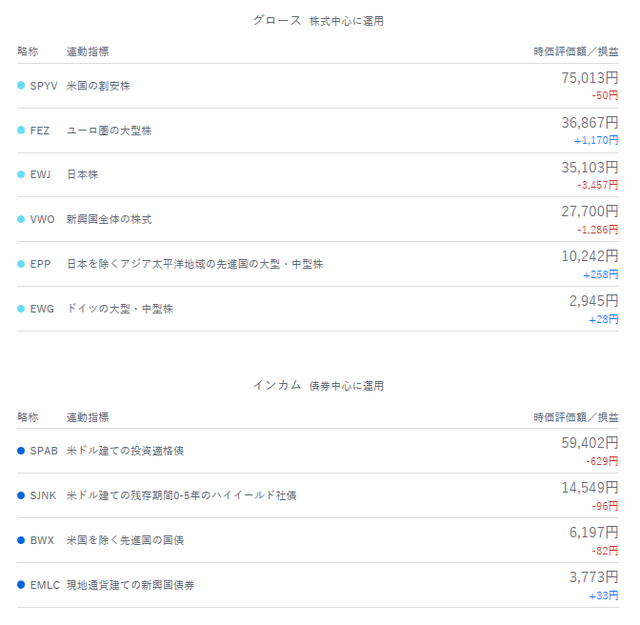Click the 新興国全体の株式 index description
Viewport: 640px width, 625px height.
pyautogui.click(x=109, y=219)
